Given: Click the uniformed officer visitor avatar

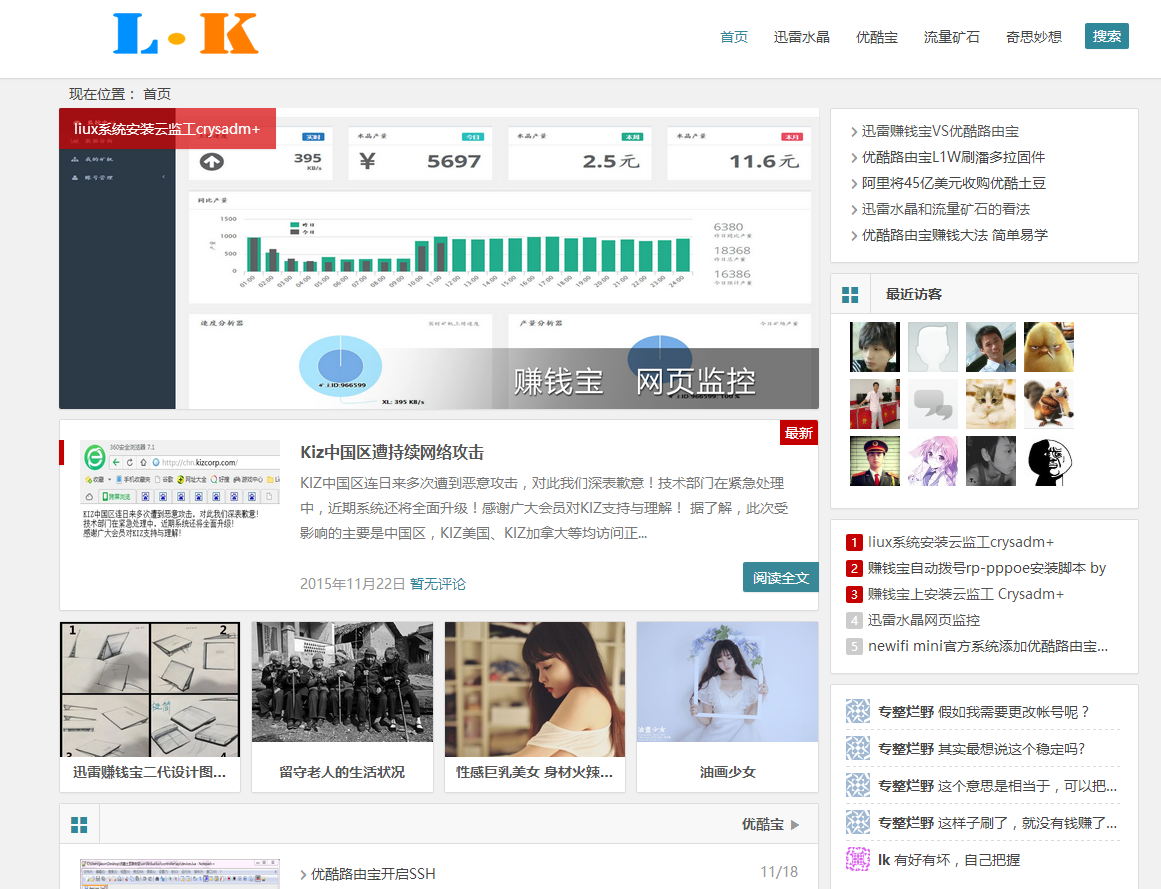Looking at the screenshot, I should [874, 461].
